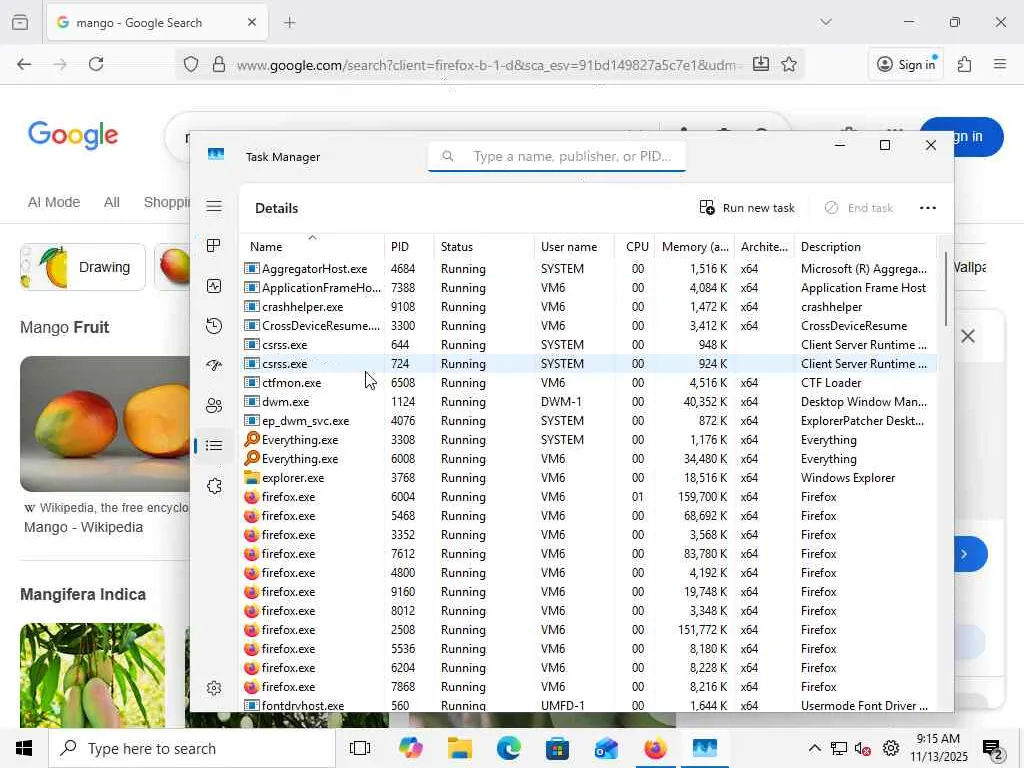
Task: Open the list all tabs dropdown in Firefox
Action: (x=826, y=22)
